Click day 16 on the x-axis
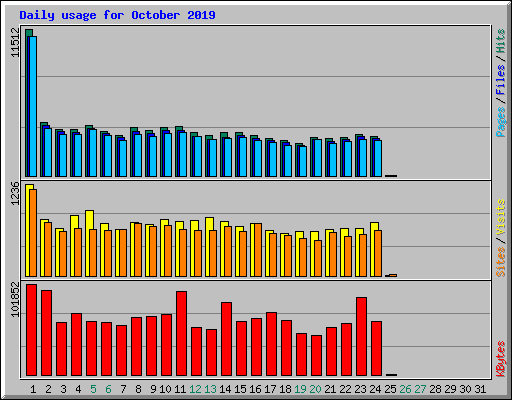The image size is (512, 400). (255, 389)
